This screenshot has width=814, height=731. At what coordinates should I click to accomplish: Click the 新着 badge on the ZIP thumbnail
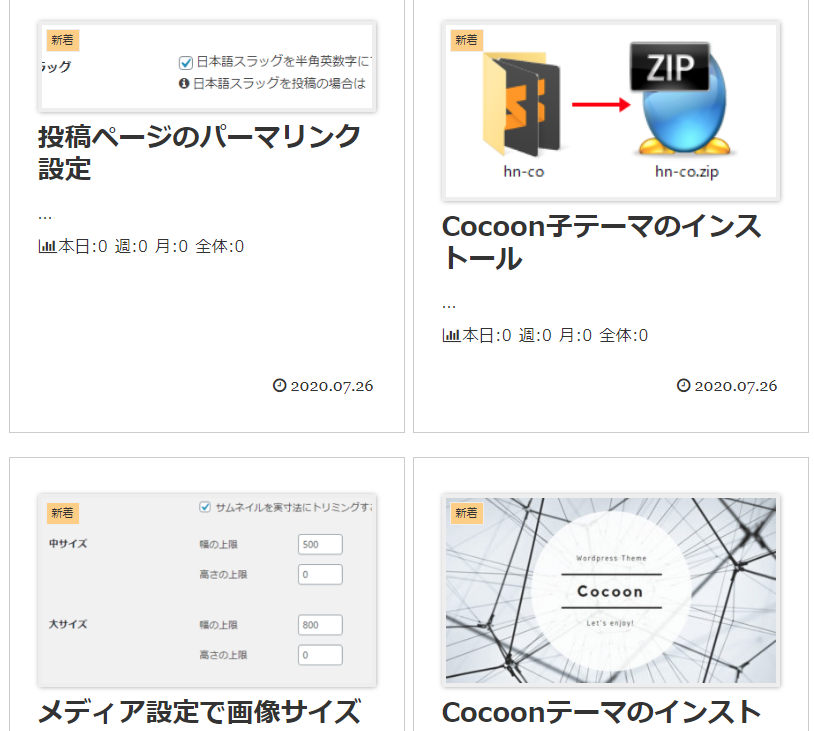click(x=466, y=40)
